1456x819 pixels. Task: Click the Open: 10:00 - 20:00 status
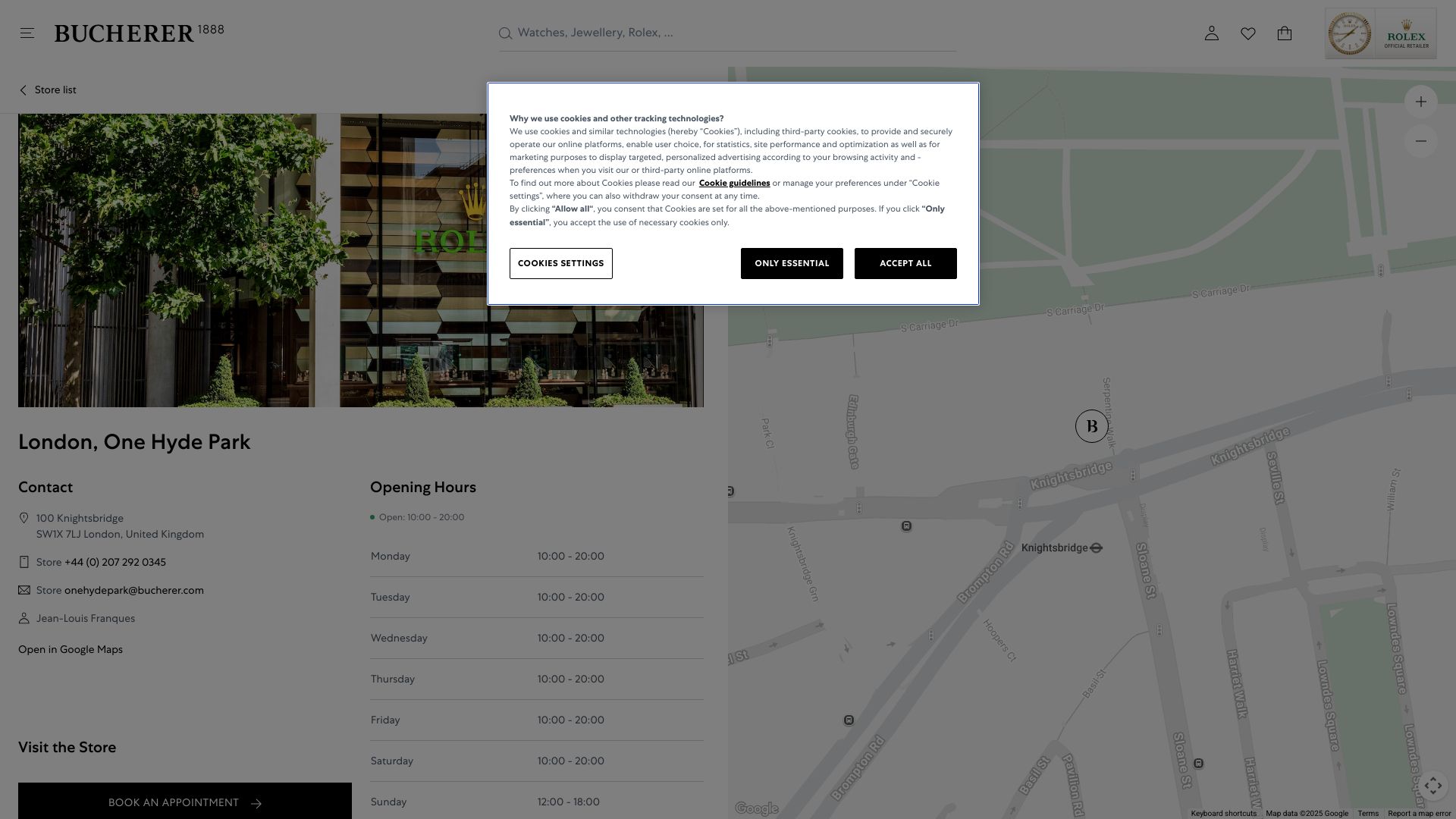click(417, 517)
